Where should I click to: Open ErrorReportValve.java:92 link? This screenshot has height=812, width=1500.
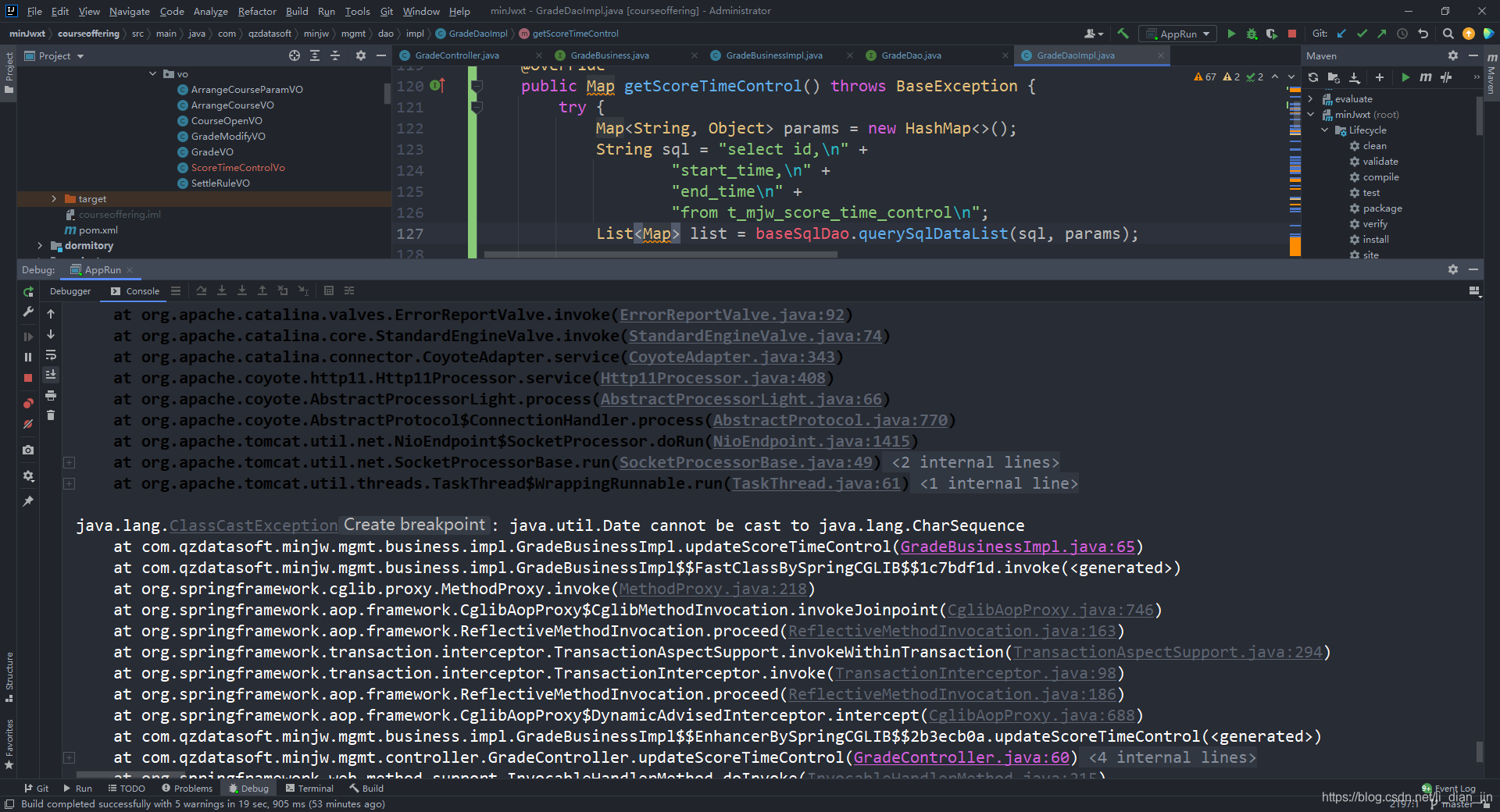(732, 315)
